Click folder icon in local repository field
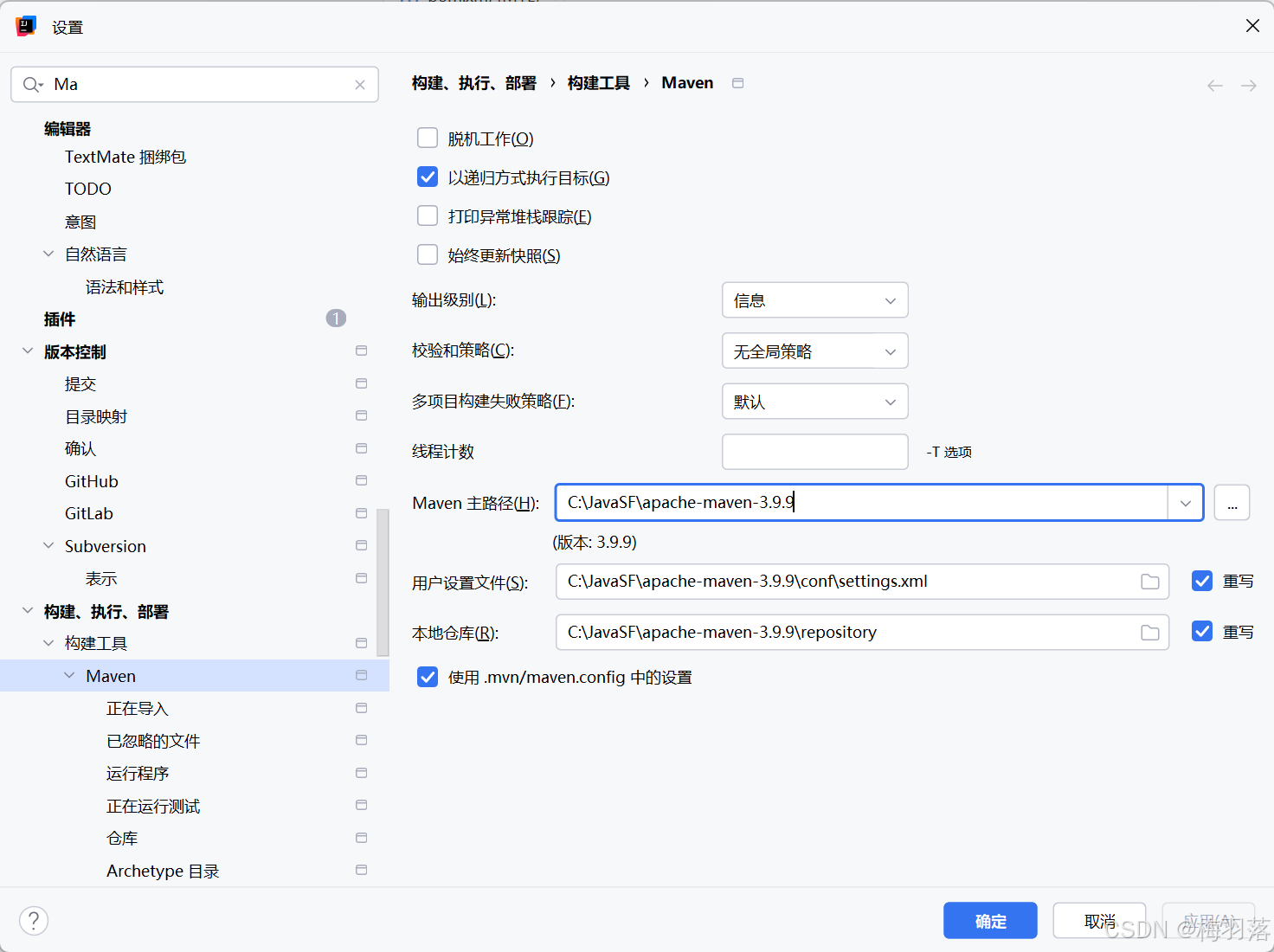 coord(1150,633)
